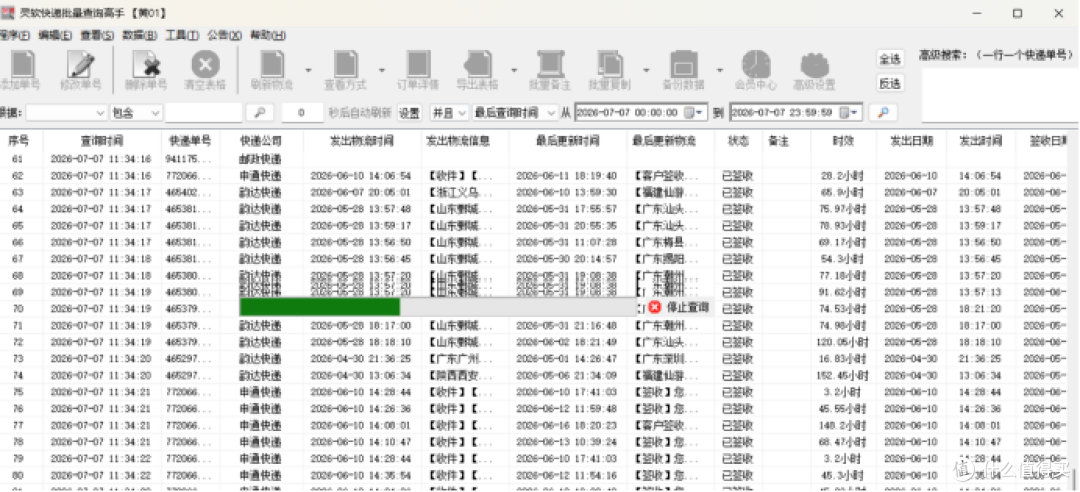Click the 设置 button for auto refresh

click(x=409, y=112)
